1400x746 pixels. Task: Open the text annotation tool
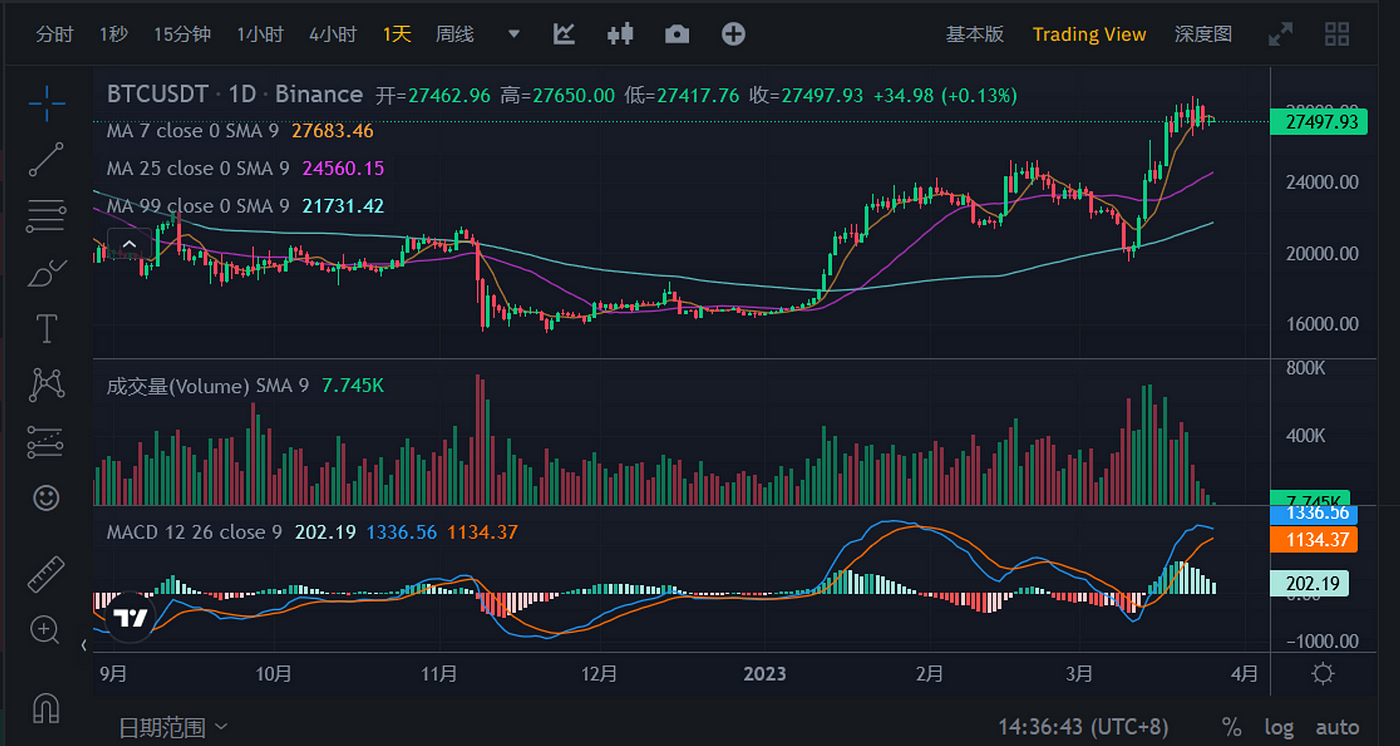pyautogui.click(x=46, y=328)
